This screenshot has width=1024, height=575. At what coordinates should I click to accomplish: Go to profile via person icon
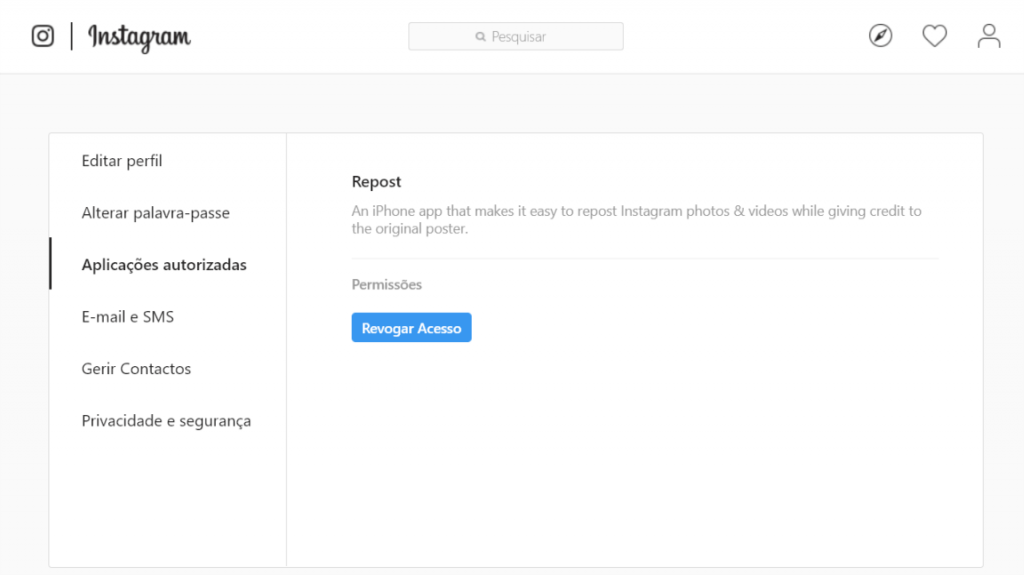coord(989,36)
